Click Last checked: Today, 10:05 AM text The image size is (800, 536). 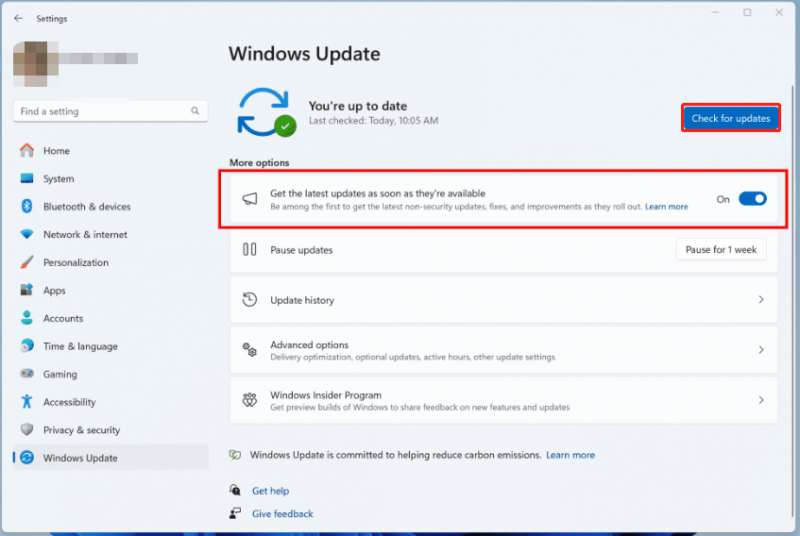pos(373,120)
